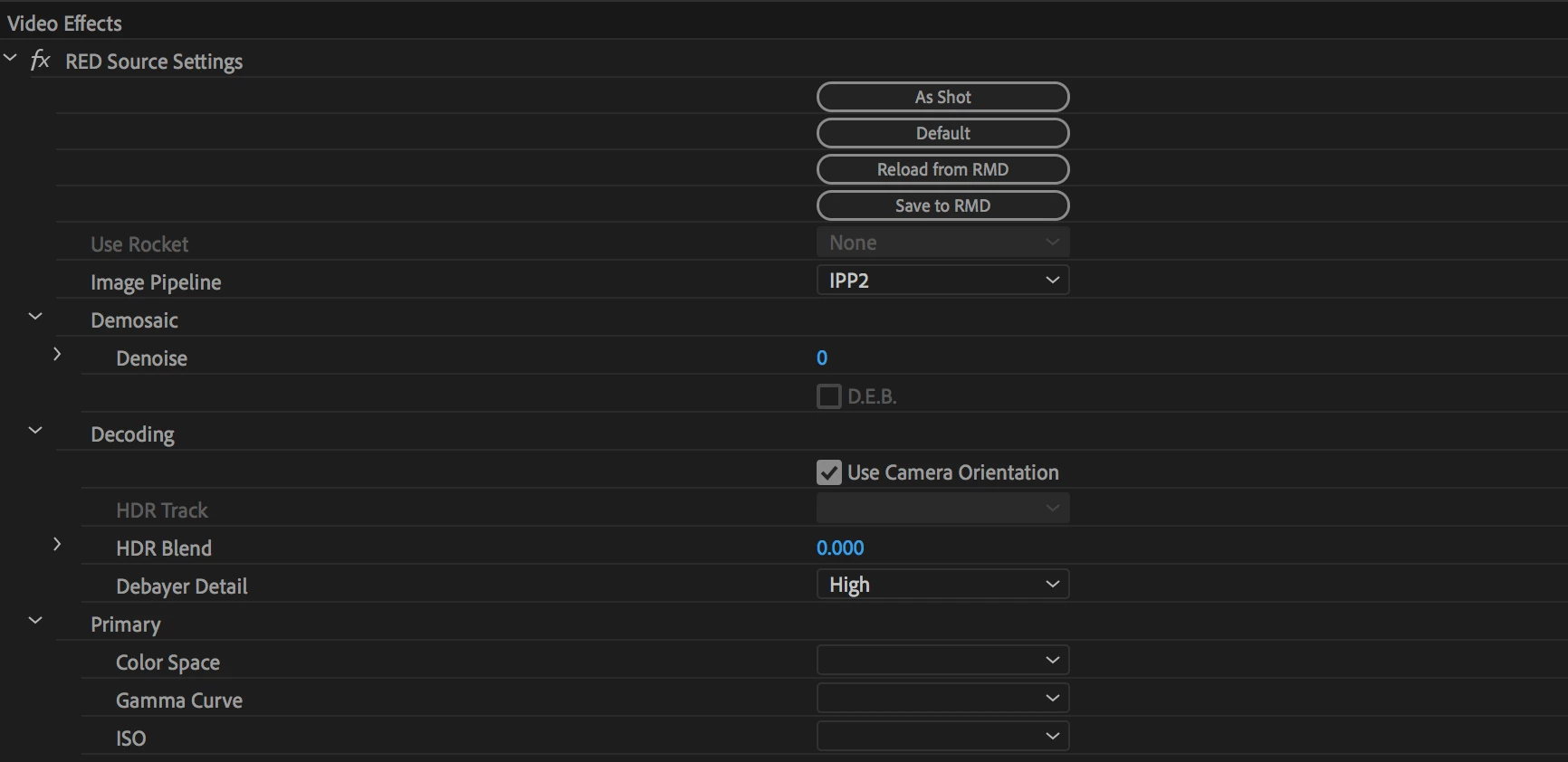
Task: Open the Color Space dropdown
Action: (942, 661)
